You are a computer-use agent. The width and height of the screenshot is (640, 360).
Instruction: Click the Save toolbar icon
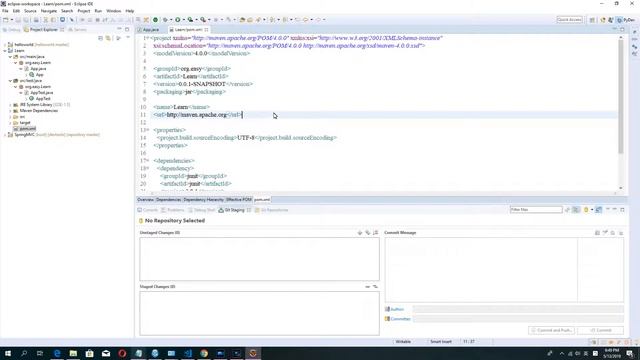(18, 20)
